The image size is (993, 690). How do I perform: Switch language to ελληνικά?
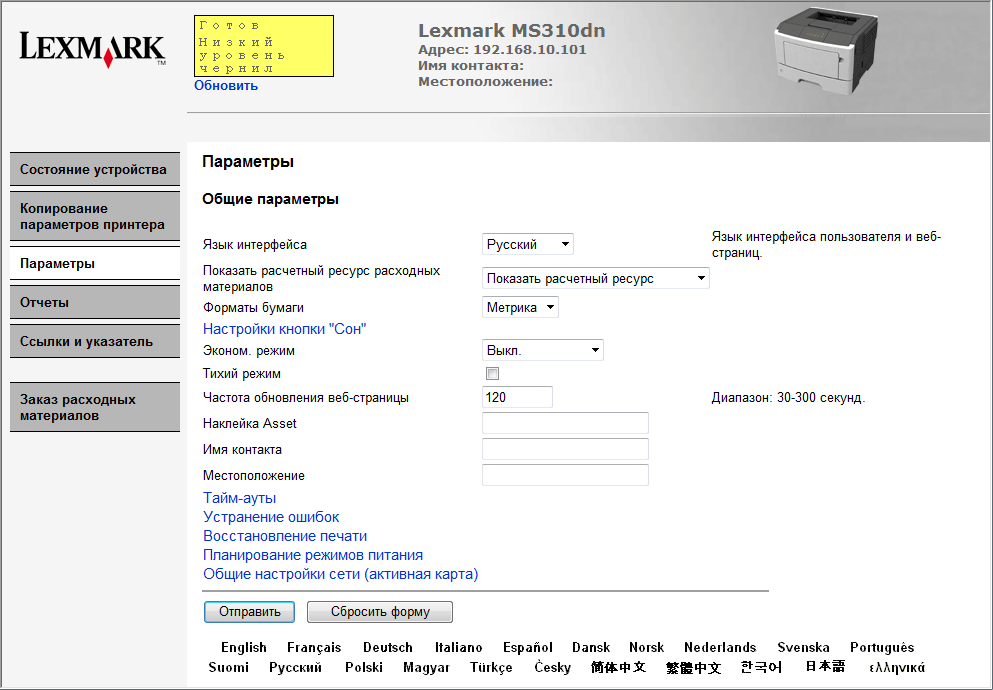(897, 667)
